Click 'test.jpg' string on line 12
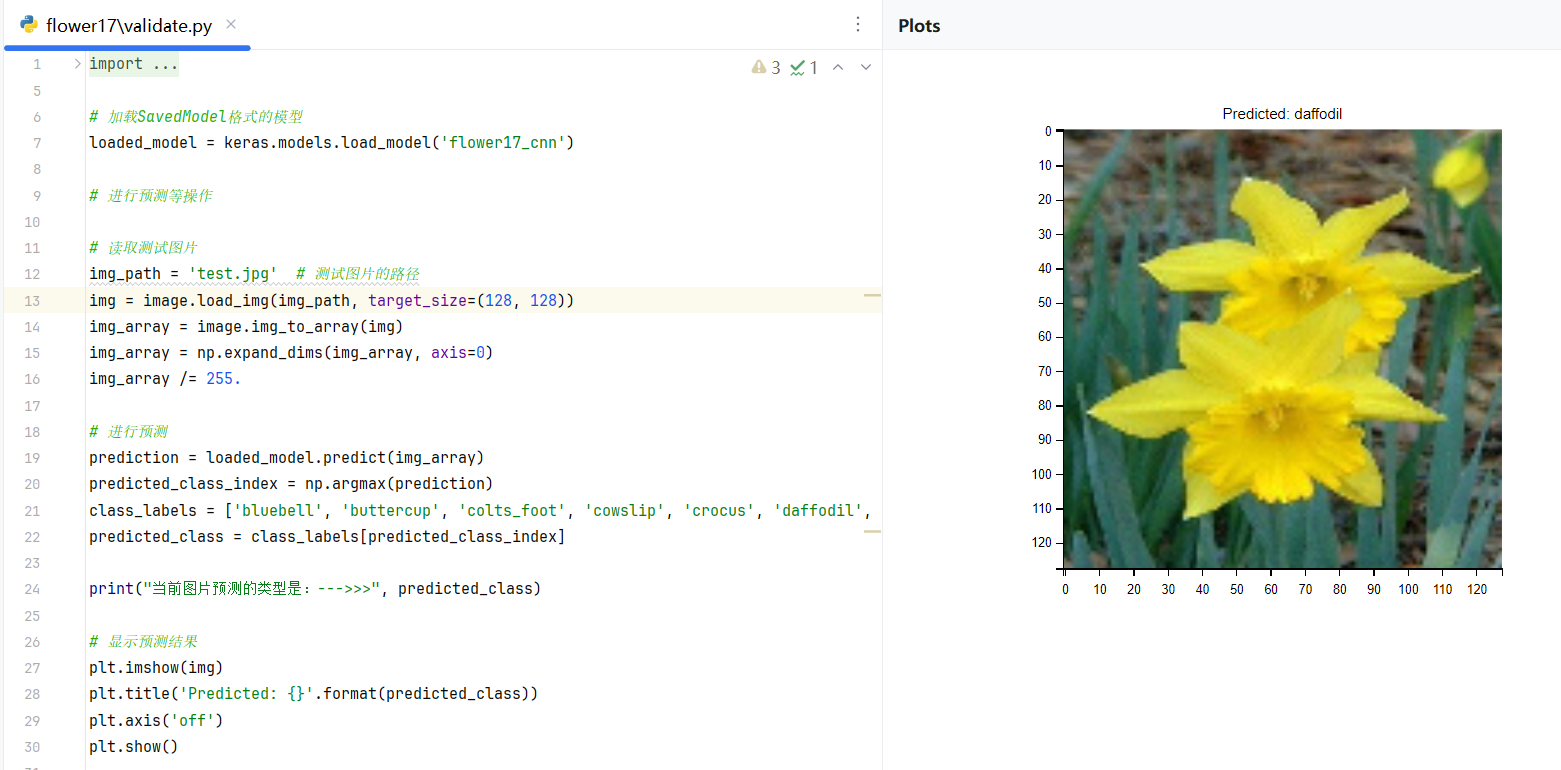 pyautogui.click(x=233, y=274)
